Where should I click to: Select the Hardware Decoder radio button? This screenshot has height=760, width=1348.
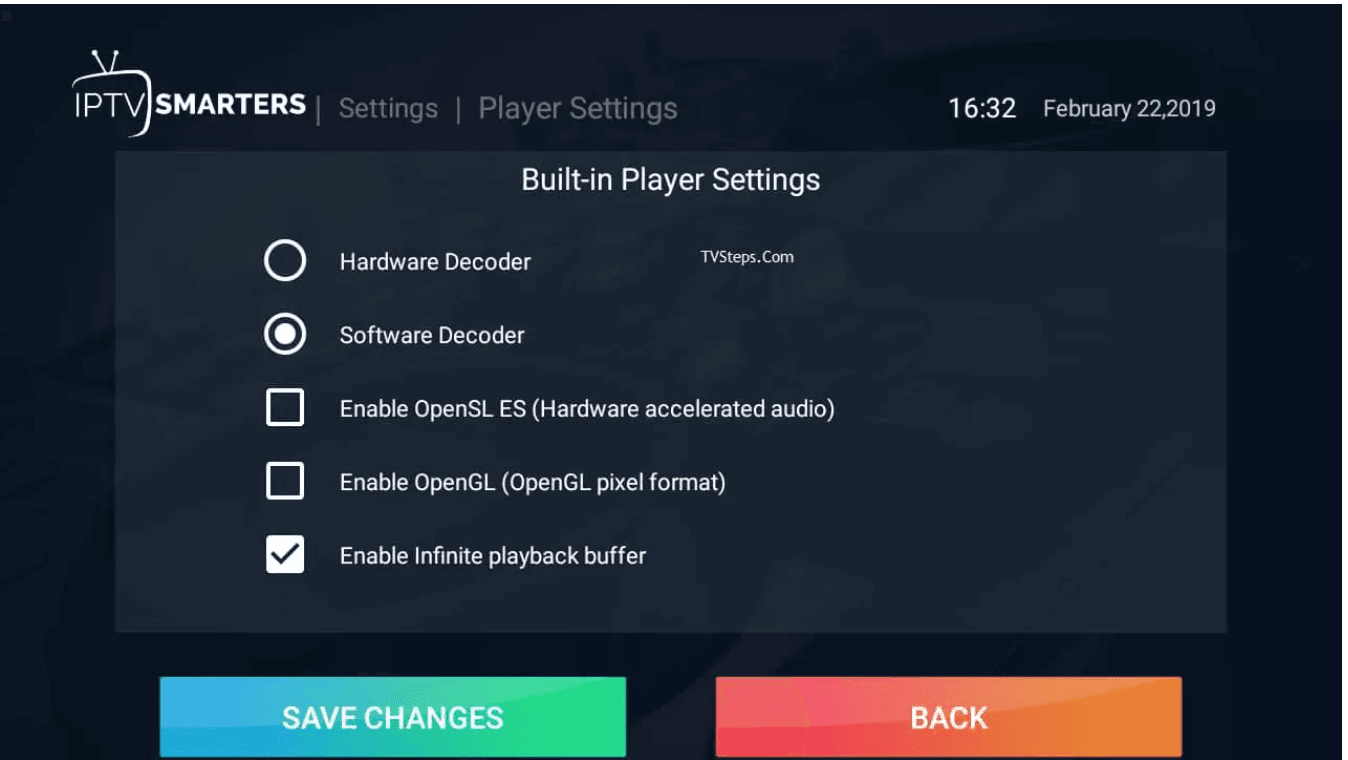[x=285, y=261]
